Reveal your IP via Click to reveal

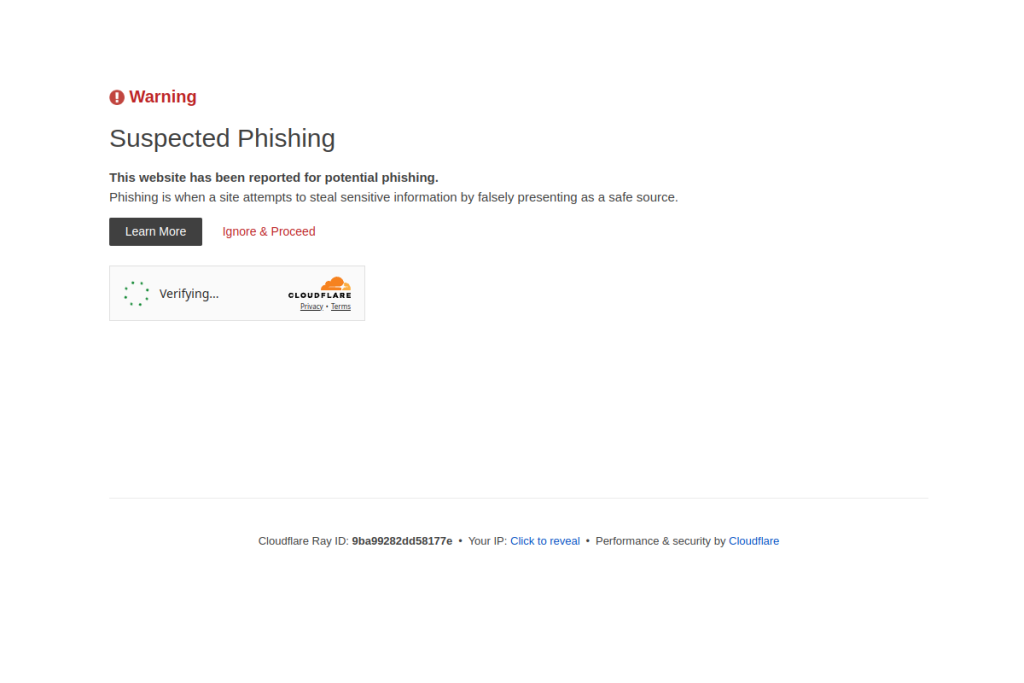pyautogui.click(x=545, y=541)
